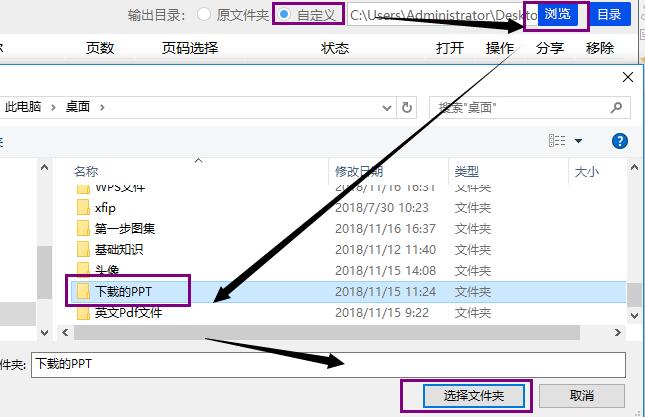Click the folder name input field
This screenshot has height=417, width=645.
[328, 364]
